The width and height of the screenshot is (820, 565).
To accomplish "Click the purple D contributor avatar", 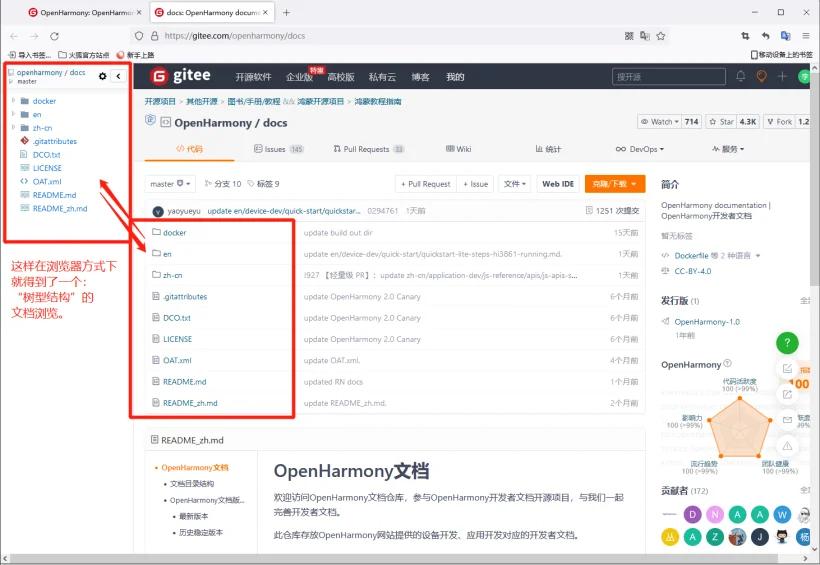I will (x=692, y=515).
